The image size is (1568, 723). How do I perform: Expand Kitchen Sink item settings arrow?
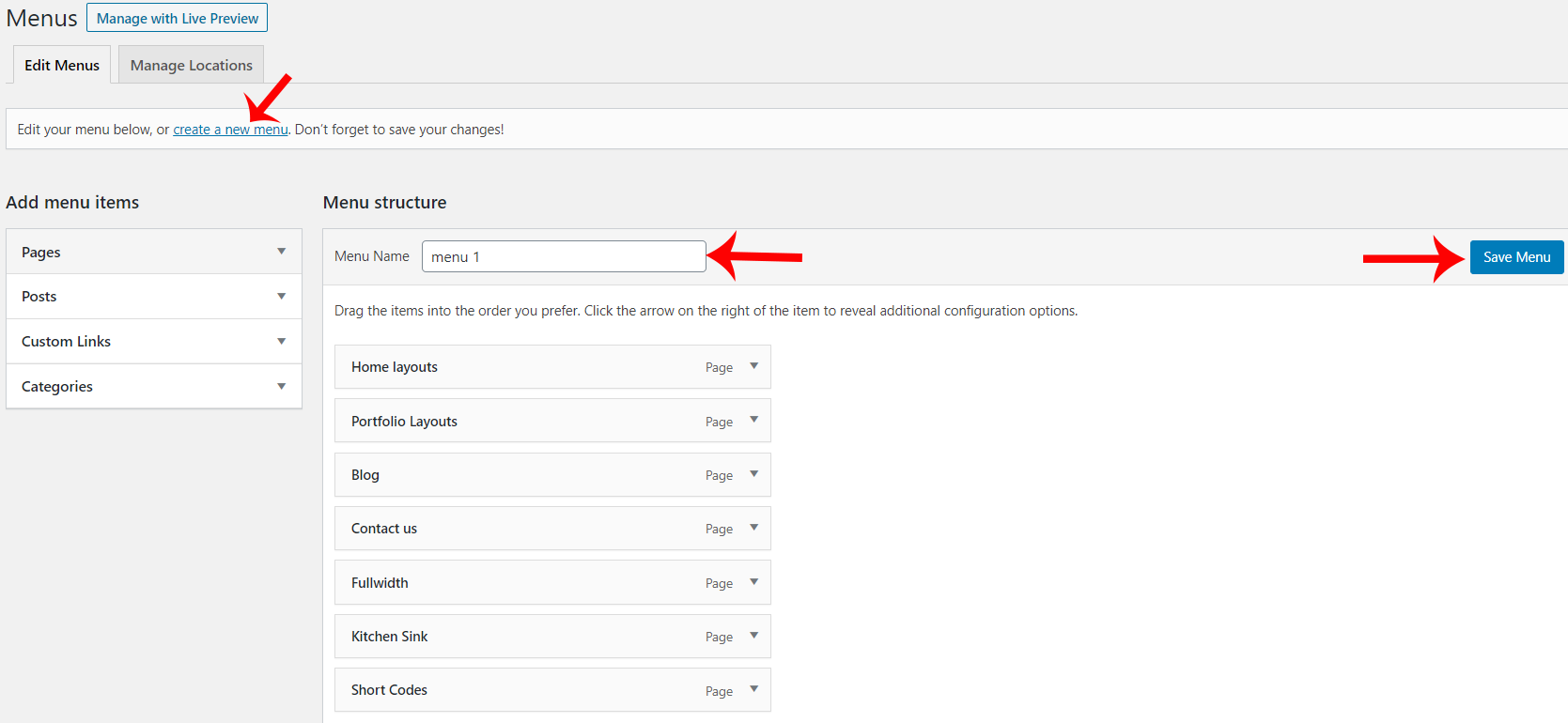(x=753, y=636)
